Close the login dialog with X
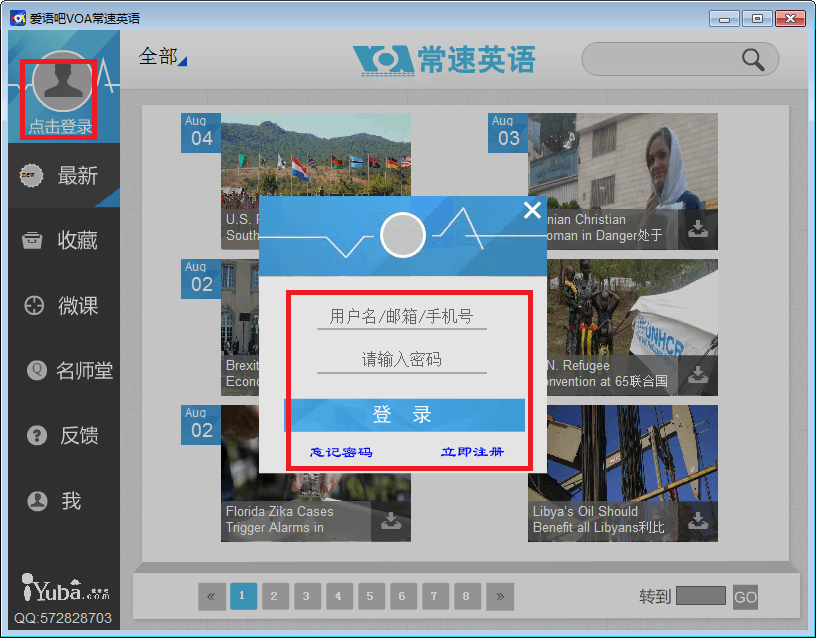This screenshot has height=638, width=816. pyautogui.click(x=532, y=210)
